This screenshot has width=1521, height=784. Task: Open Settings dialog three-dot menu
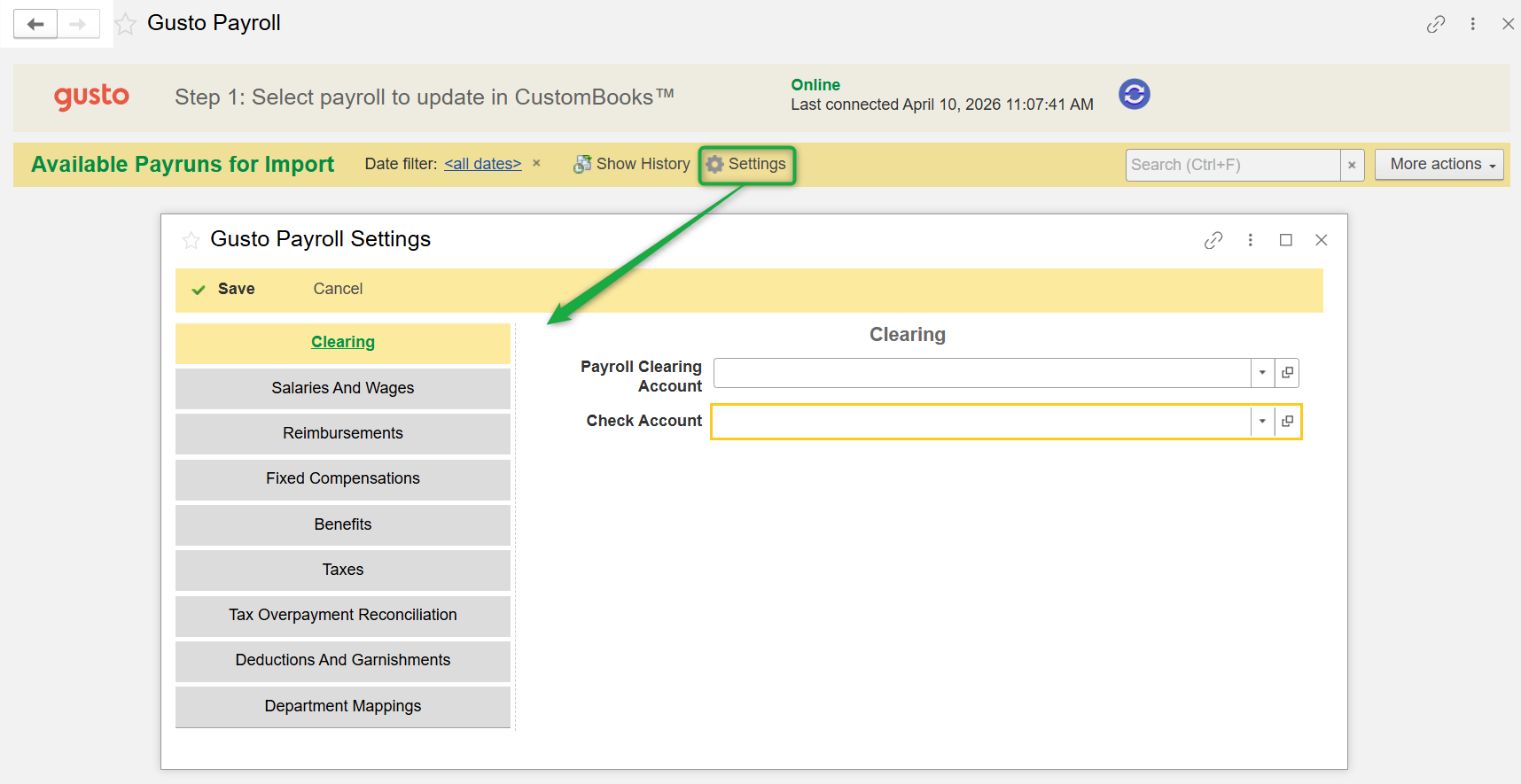pos(1250,240)
